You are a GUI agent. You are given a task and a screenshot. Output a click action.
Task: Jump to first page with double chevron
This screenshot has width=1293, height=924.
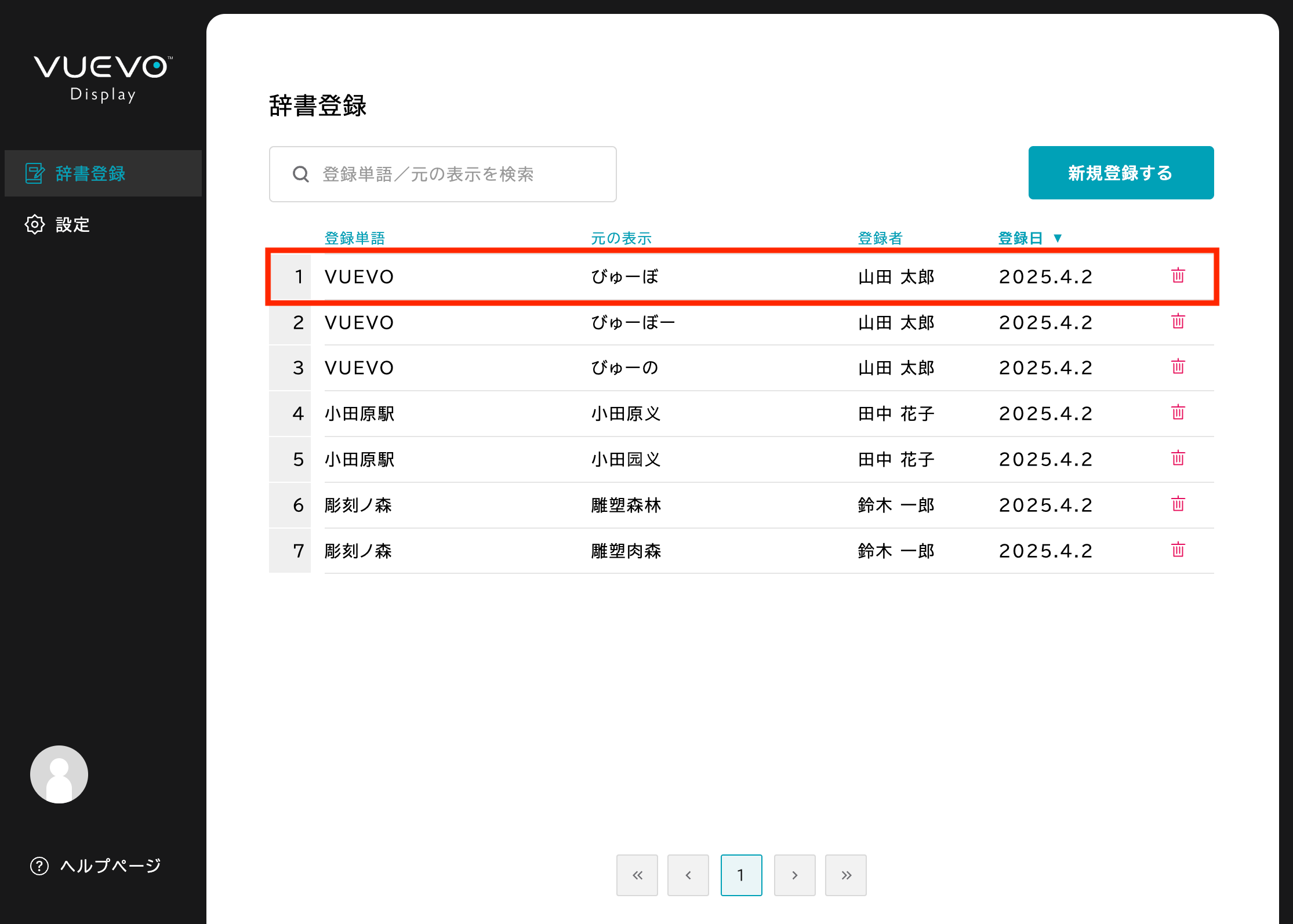tap(637, 875)
